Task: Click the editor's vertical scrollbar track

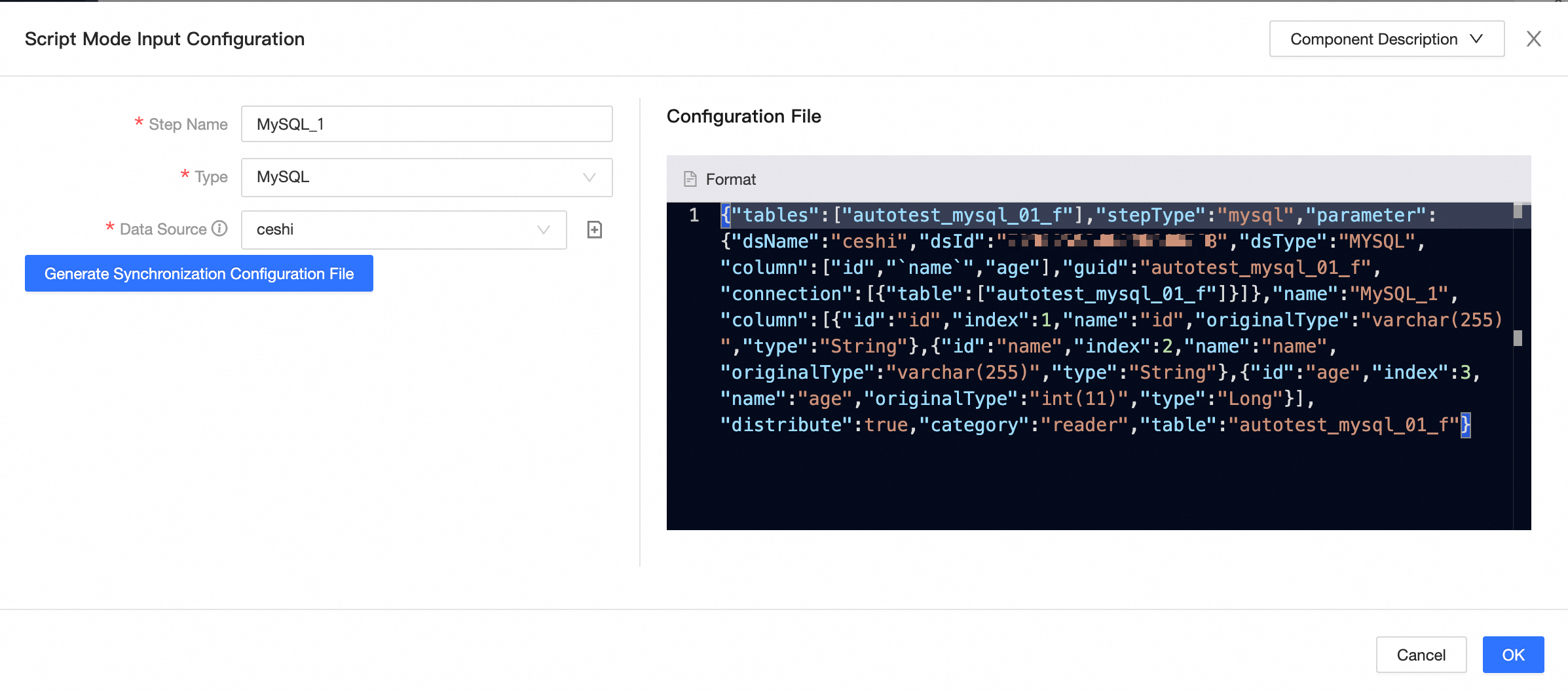Action: pyautogui.click(x=1518, y=426)
